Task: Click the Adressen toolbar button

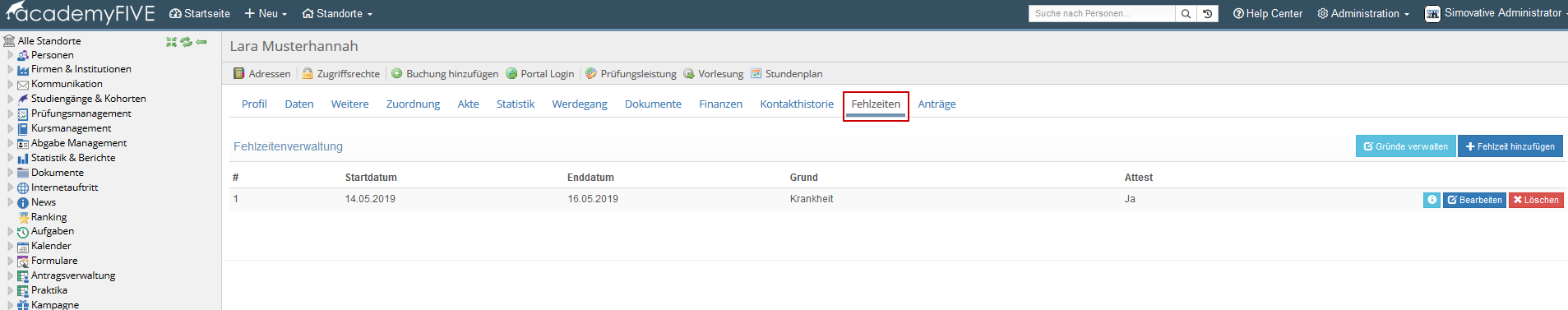Action: coord(262,74)
